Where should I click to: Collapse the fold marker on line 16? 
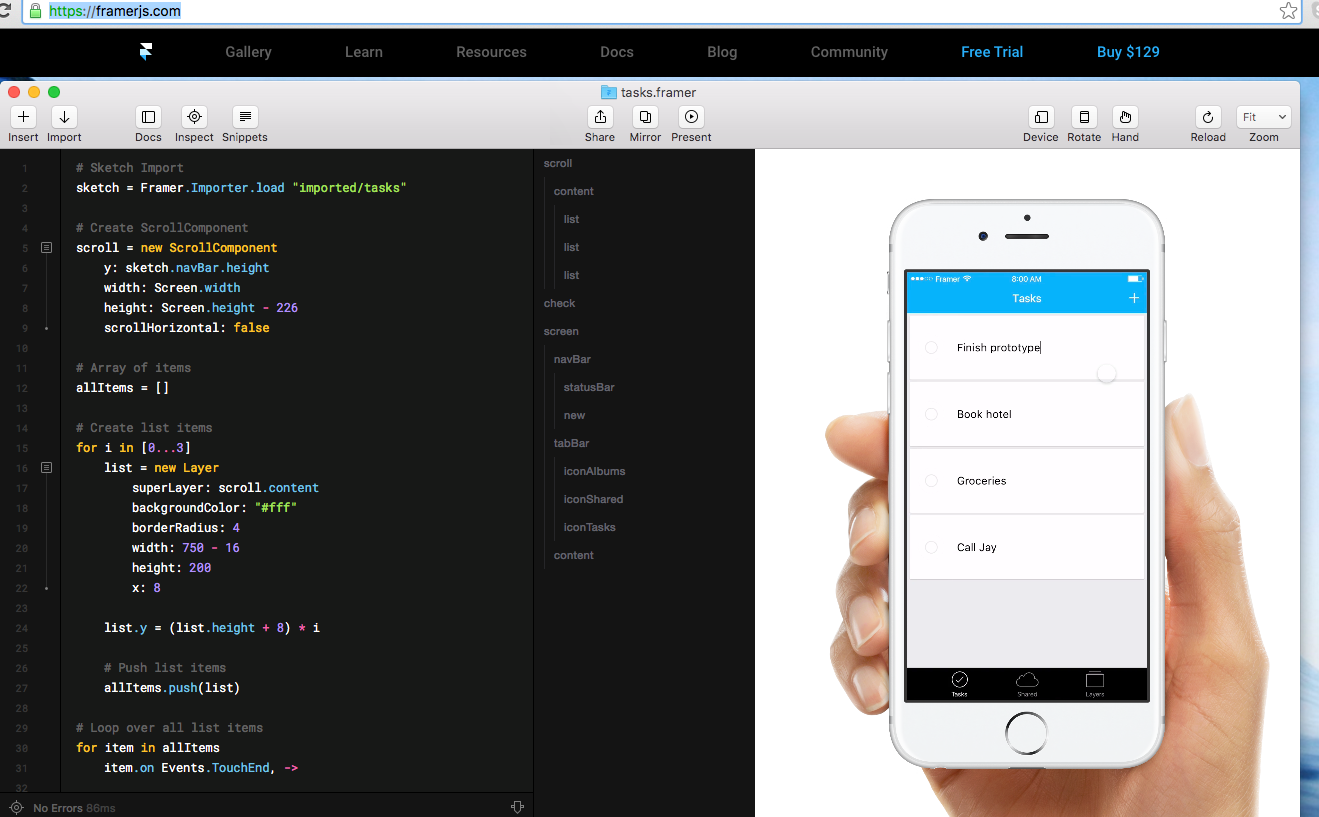coord(46,467)
